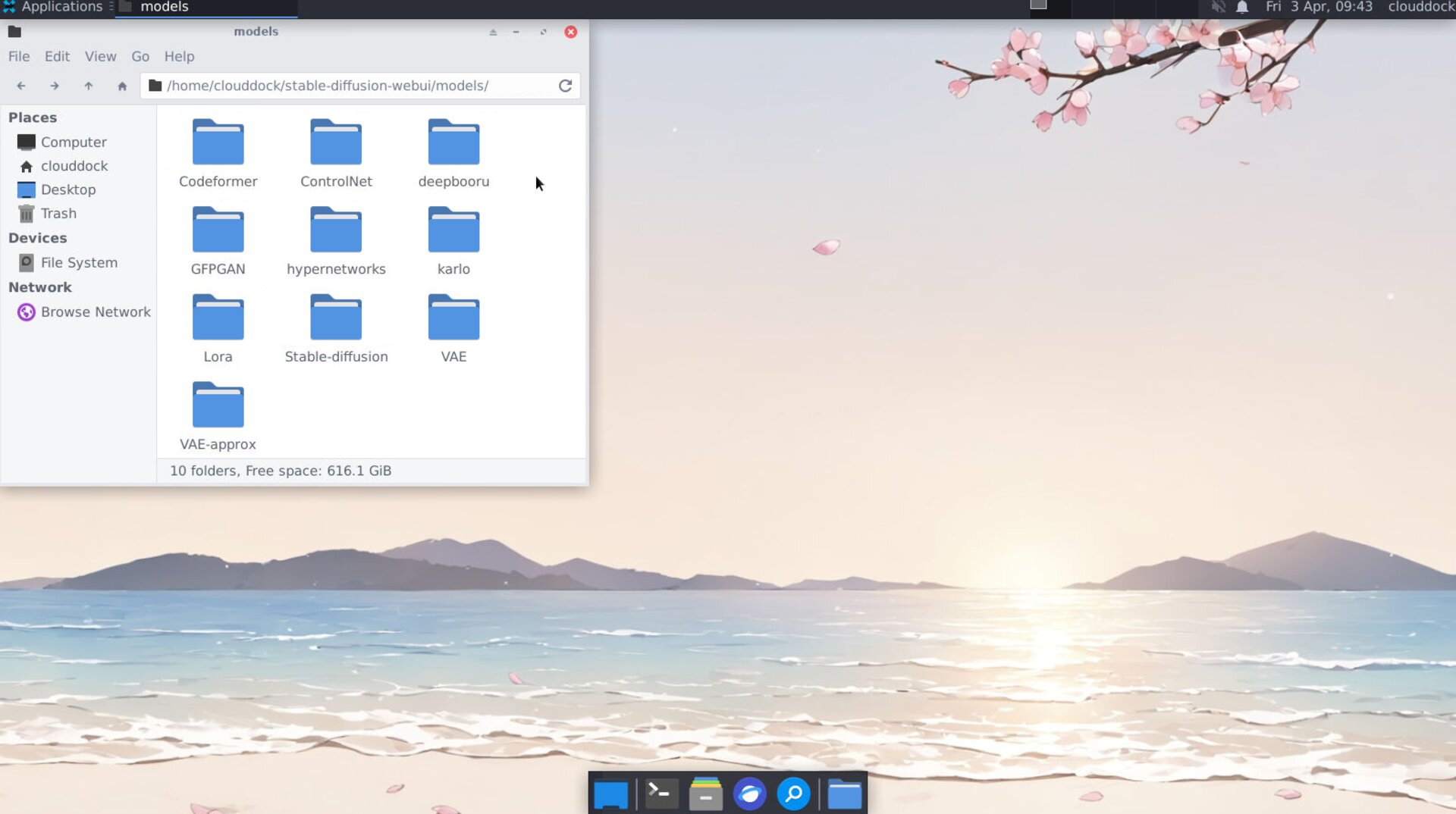
Task: Reload the current folder view
Action: pos(565,86)
